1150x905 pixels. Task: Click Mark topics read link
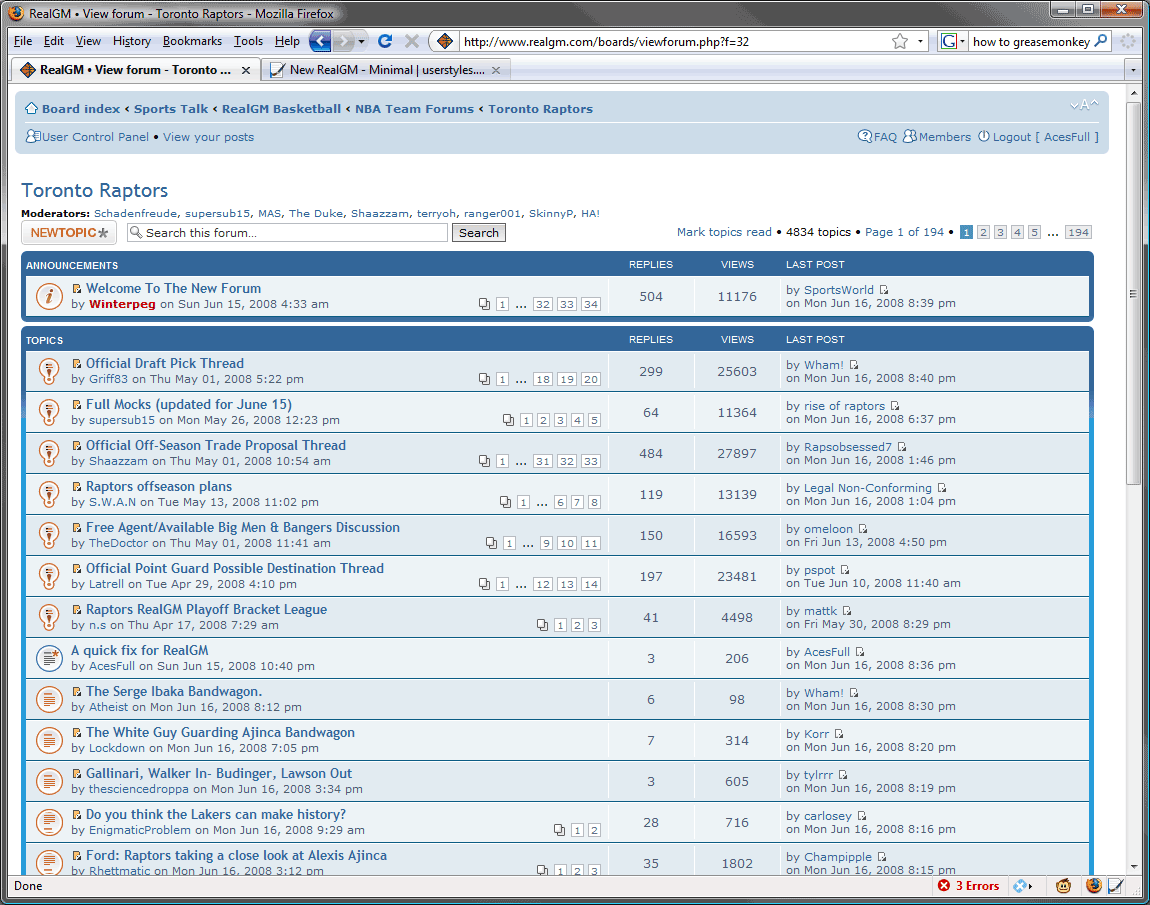point(724,232)
